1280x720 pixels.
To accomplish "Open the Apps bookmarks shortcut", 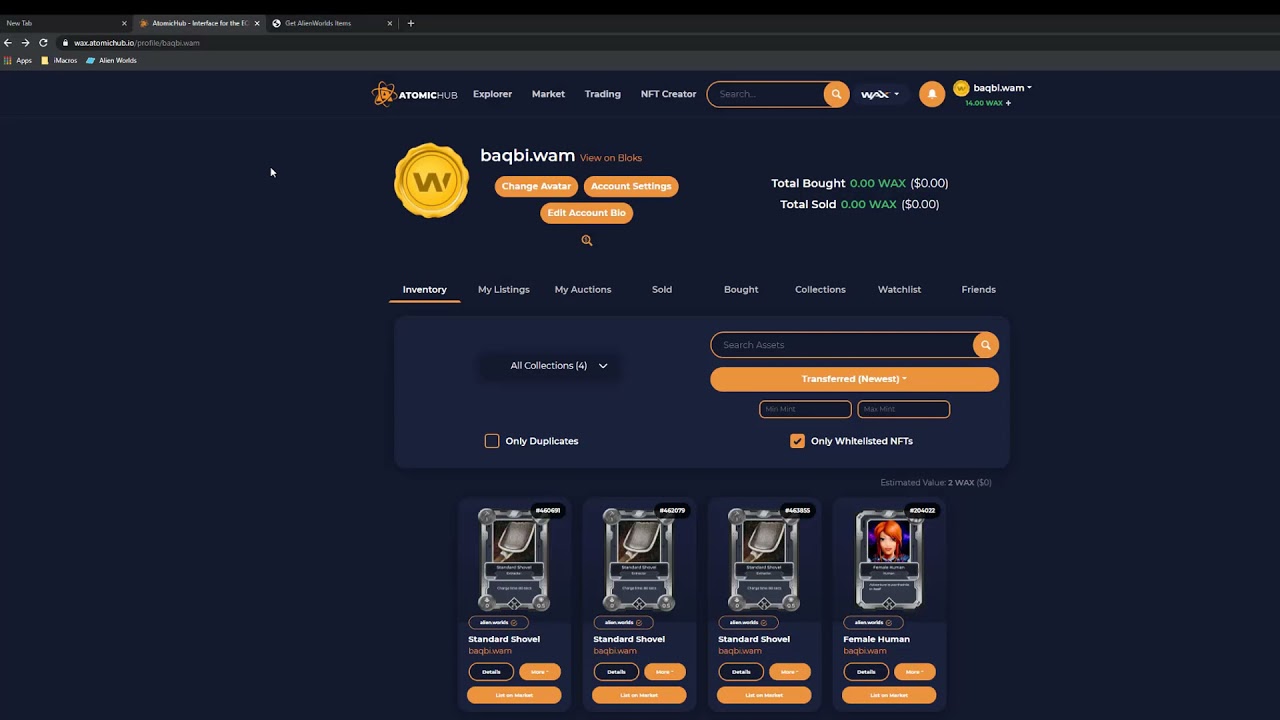I will [x=18, y=60].
